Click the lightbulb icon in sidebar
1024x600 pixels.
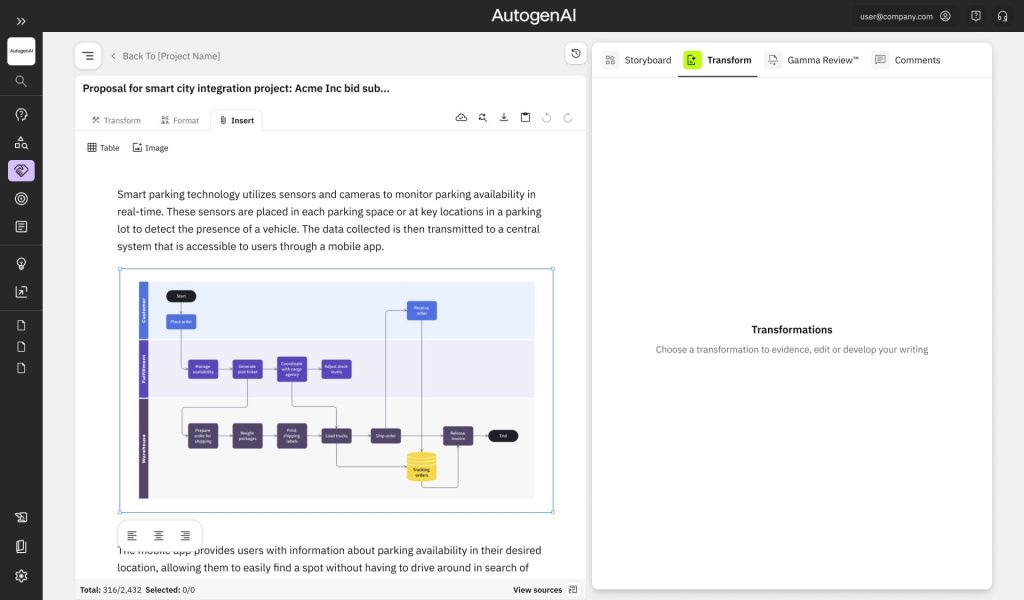point(21,264)
